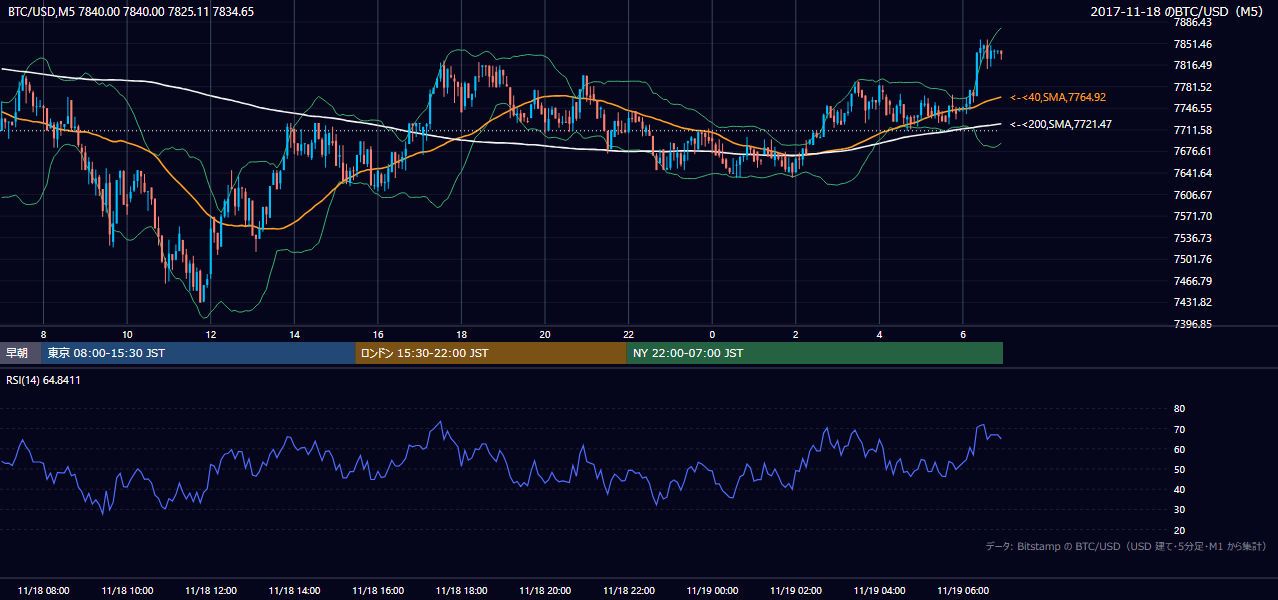This screenshot has height=600, width=1278.
Task: Click price axis label 7816.49
Action: point(1193,65)
